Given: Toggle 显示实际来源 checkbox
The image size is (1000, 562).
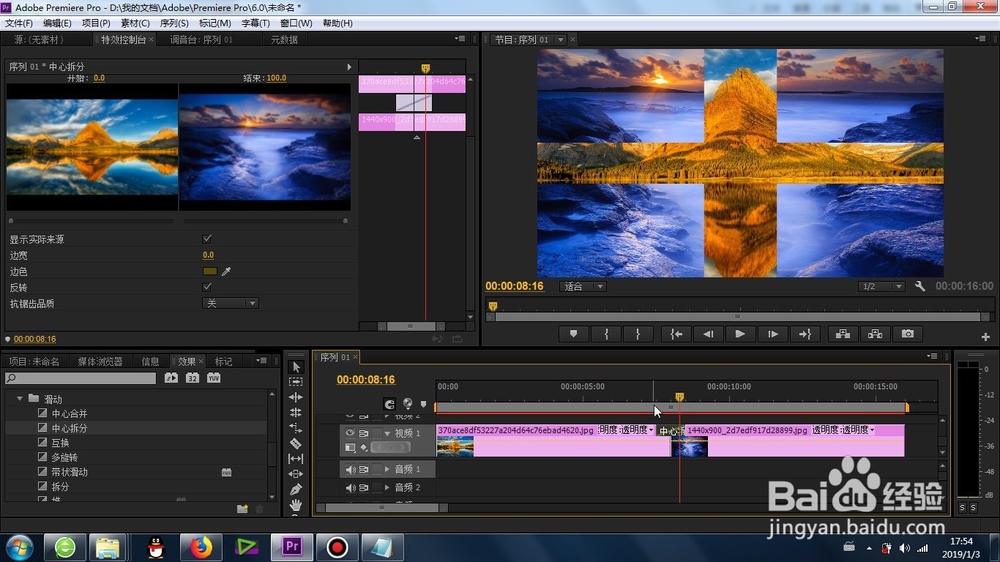Looking at the screenshot, I should click(207, 239).
